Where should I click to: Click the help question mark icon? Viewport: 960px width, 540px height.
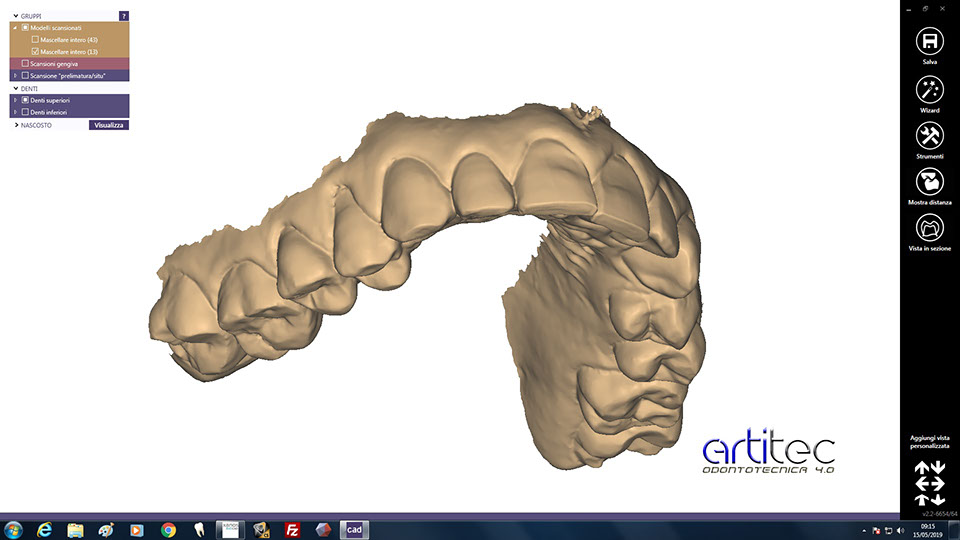click(123, 16)
